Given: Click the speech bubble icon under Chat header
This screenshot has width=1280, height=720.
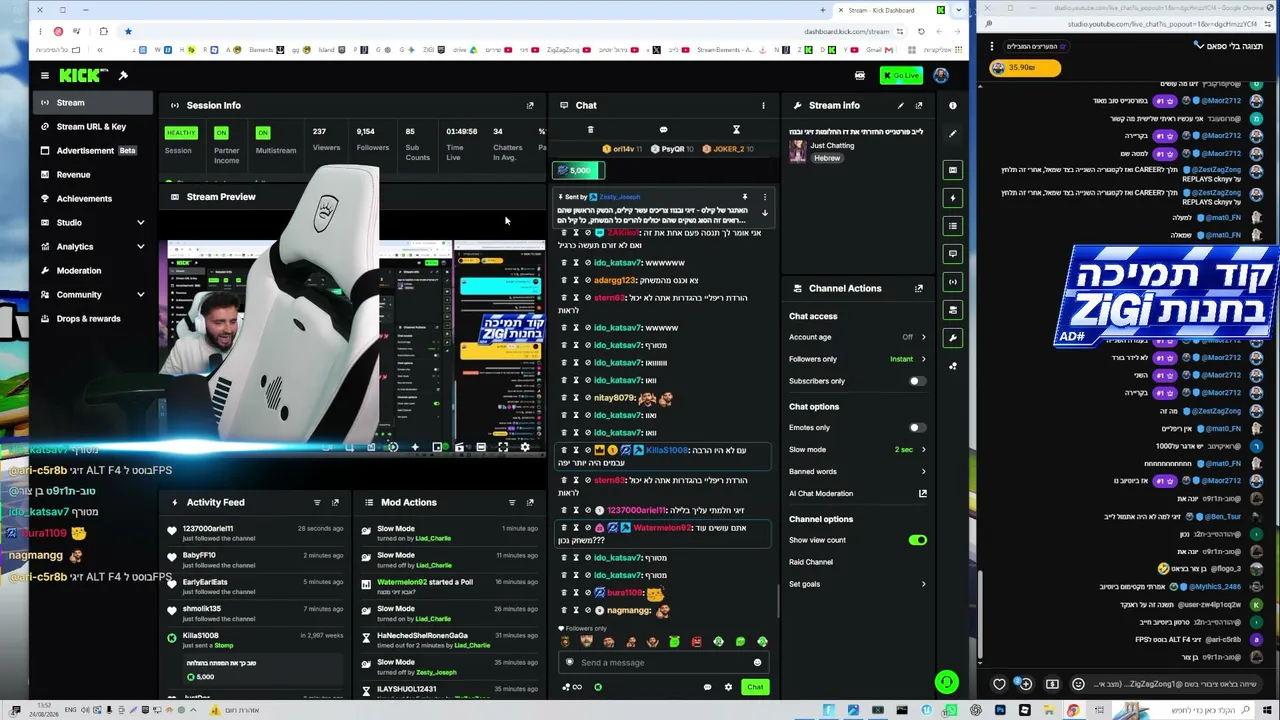Looking at the screenshot, I should 663,130.
